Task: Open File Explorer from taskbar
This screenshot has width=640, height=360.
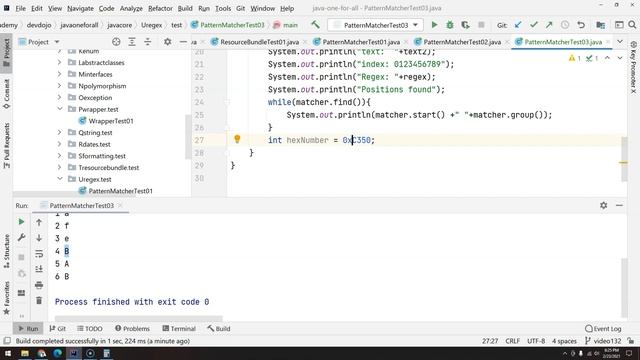Action: click(x=24, y=353)
